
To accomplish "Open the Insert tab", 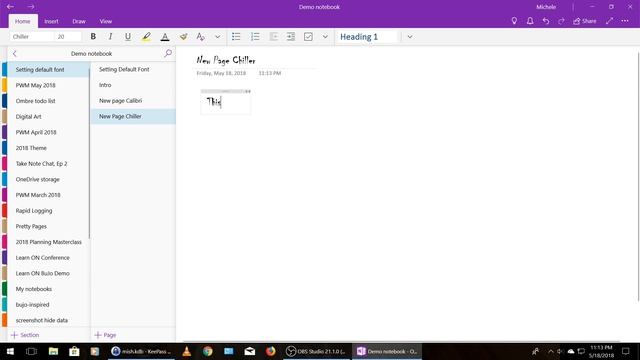I will pyautogui.click(x=51, y=21).
